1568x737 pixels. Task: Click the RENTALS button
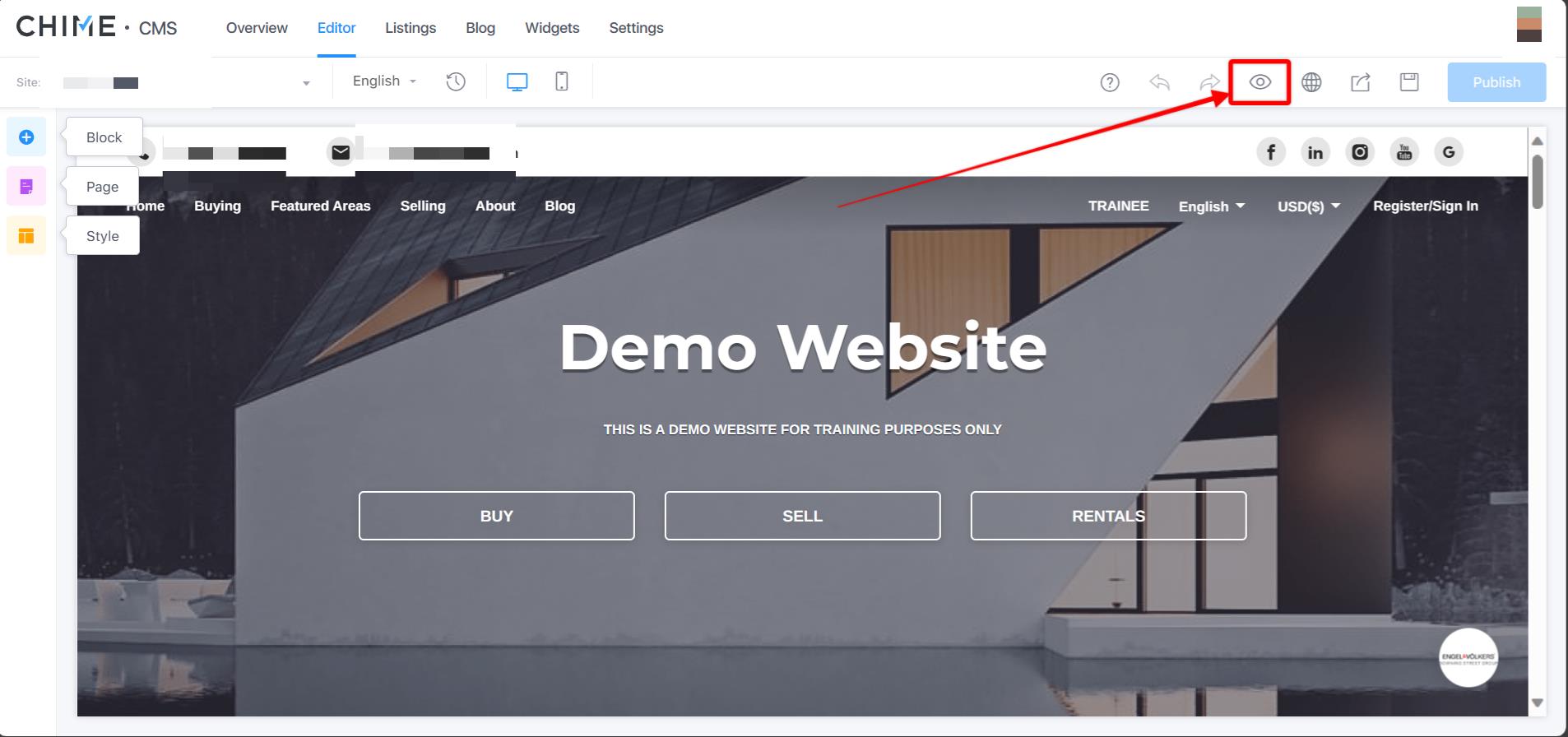[1109, 516]
